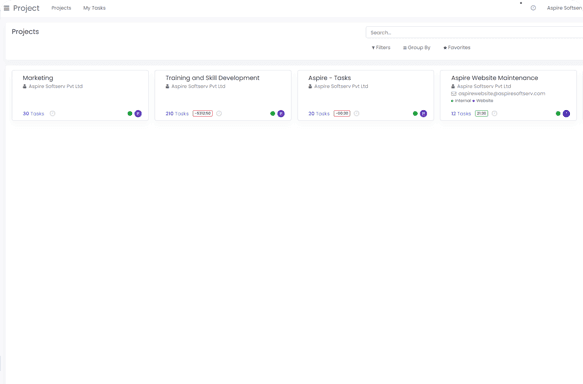583x384 pixels.
Task: Open the Projects menu
Action: point(61,8)
